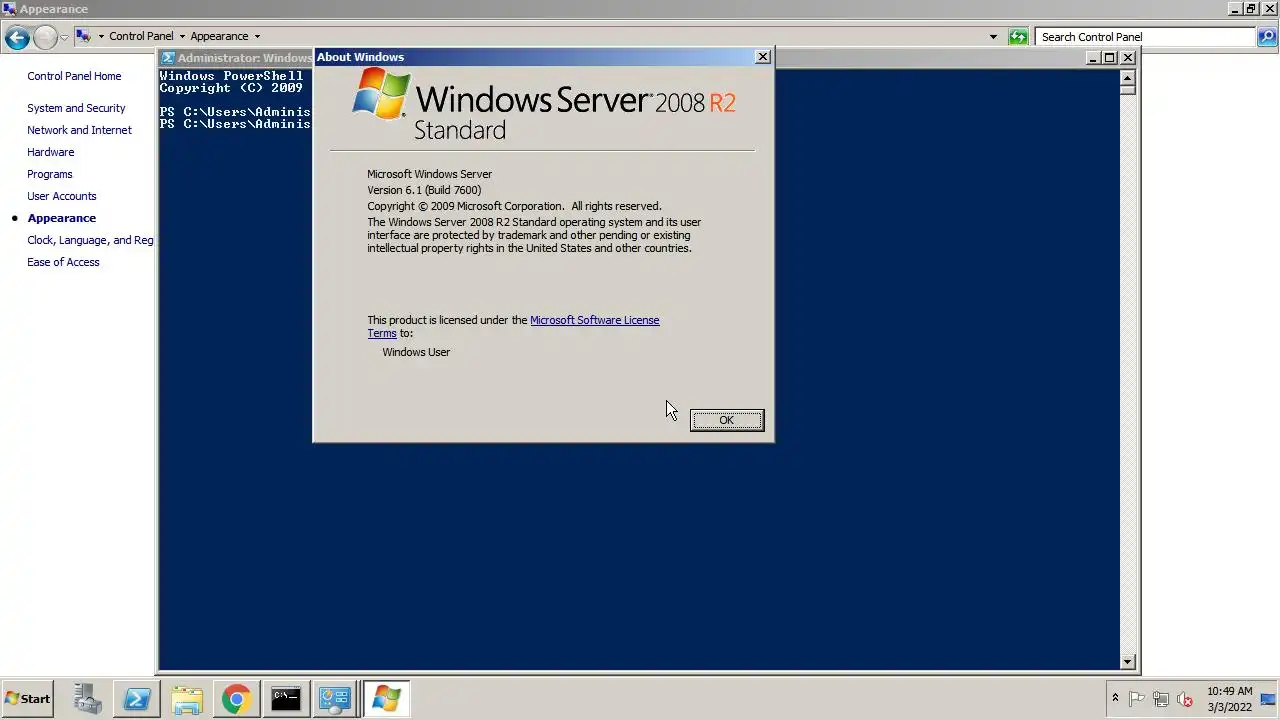Image resolution: width=1280 pixels, height=720 pixels.
Task: Click the back arrow in Control Panel
Action: pos(17,38)
